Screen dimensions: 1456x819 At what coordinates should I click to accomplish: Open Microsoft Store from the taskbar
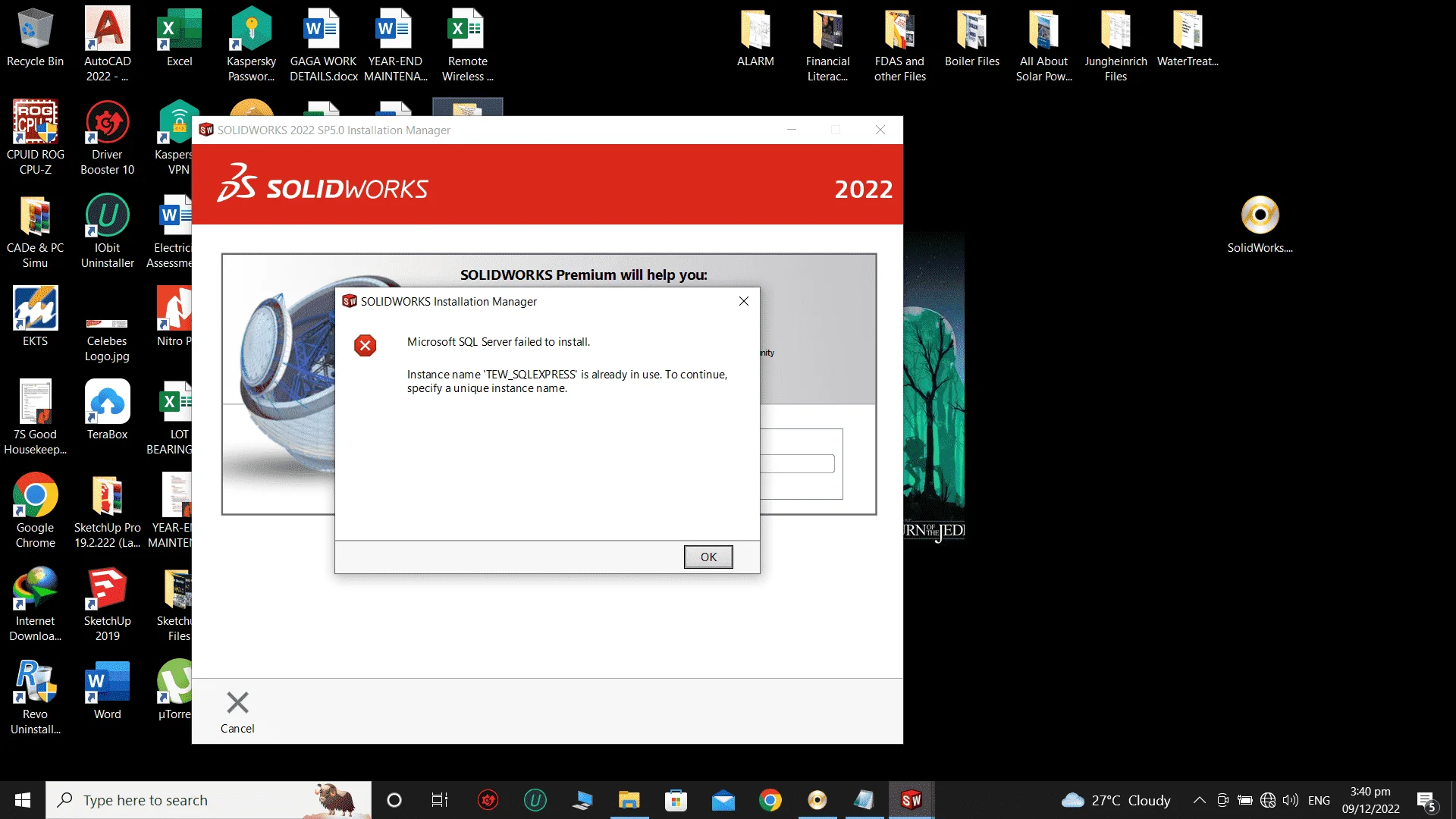pyautogui.click(x=676, y=800)
